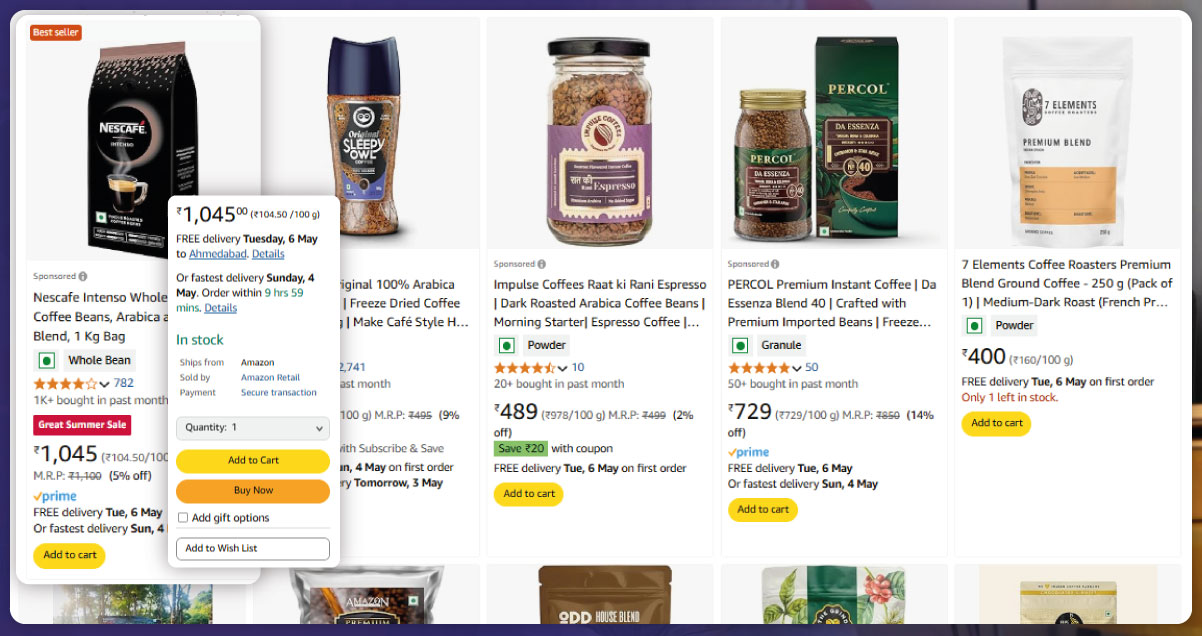Viewport: 1202px width, 636px height.
Task: Open the Ahmedabad delivery location link
Action: click(x=217, y=254)
